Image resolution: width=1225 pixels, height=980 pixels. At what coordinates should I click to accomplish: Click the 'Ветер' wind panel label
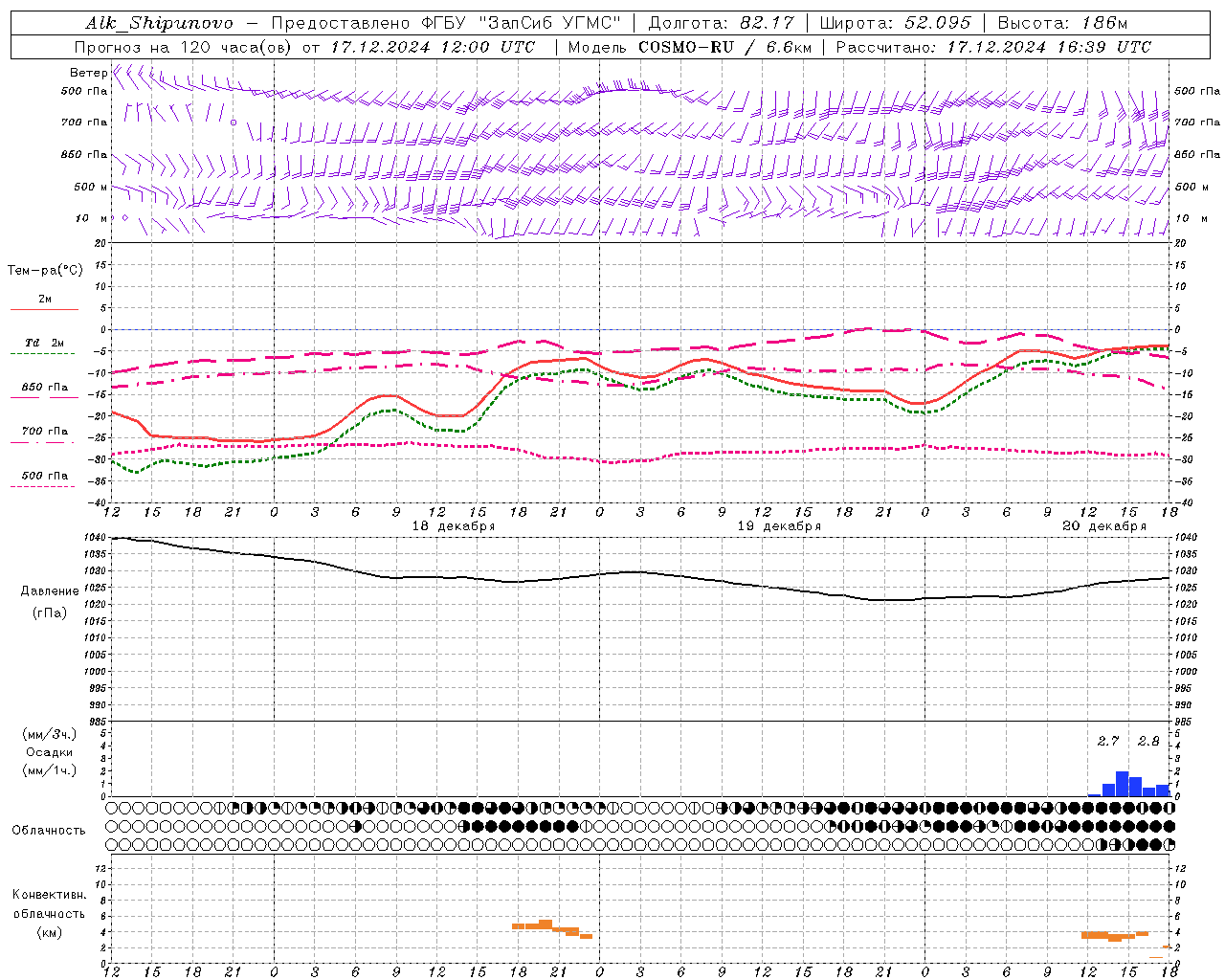(89, 73)
